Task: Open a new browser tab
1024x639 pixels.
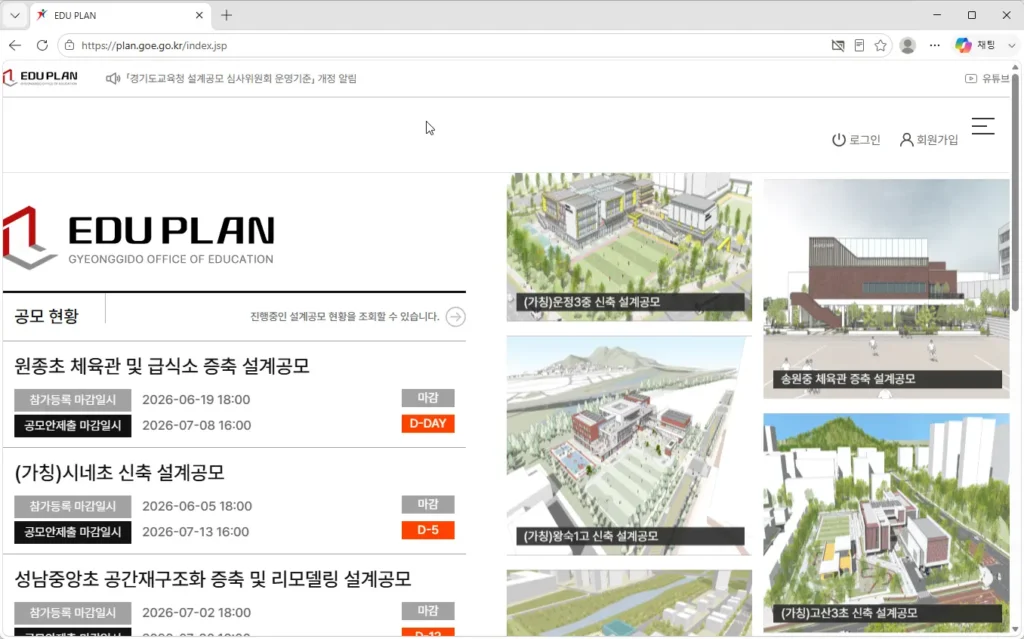Action: [x=226, y=15]
